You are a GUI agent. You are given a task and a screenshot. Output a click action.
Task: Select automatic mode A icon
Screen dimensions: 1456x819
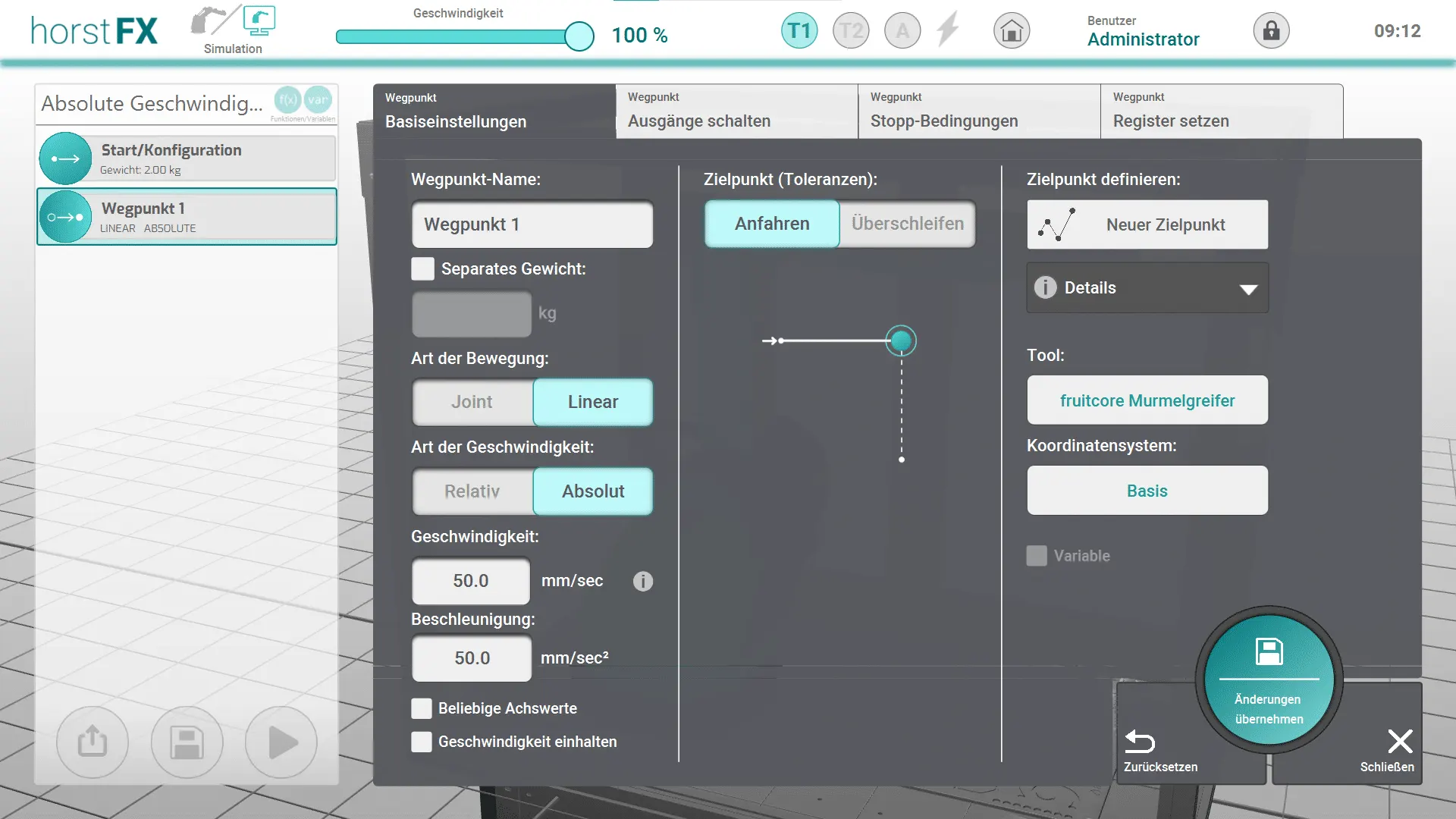pyautogui.click(x=902, y=31)
